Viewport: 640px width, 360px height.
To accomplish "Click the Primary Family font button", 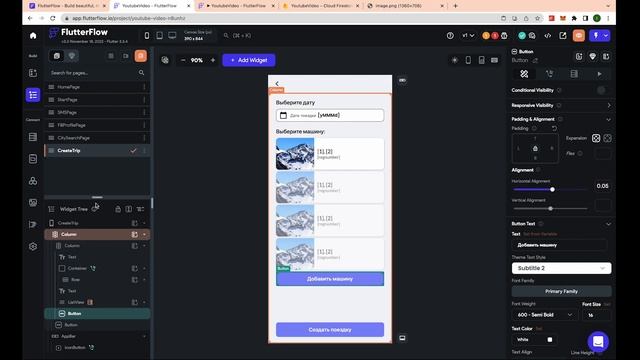I will coord(561,291).
